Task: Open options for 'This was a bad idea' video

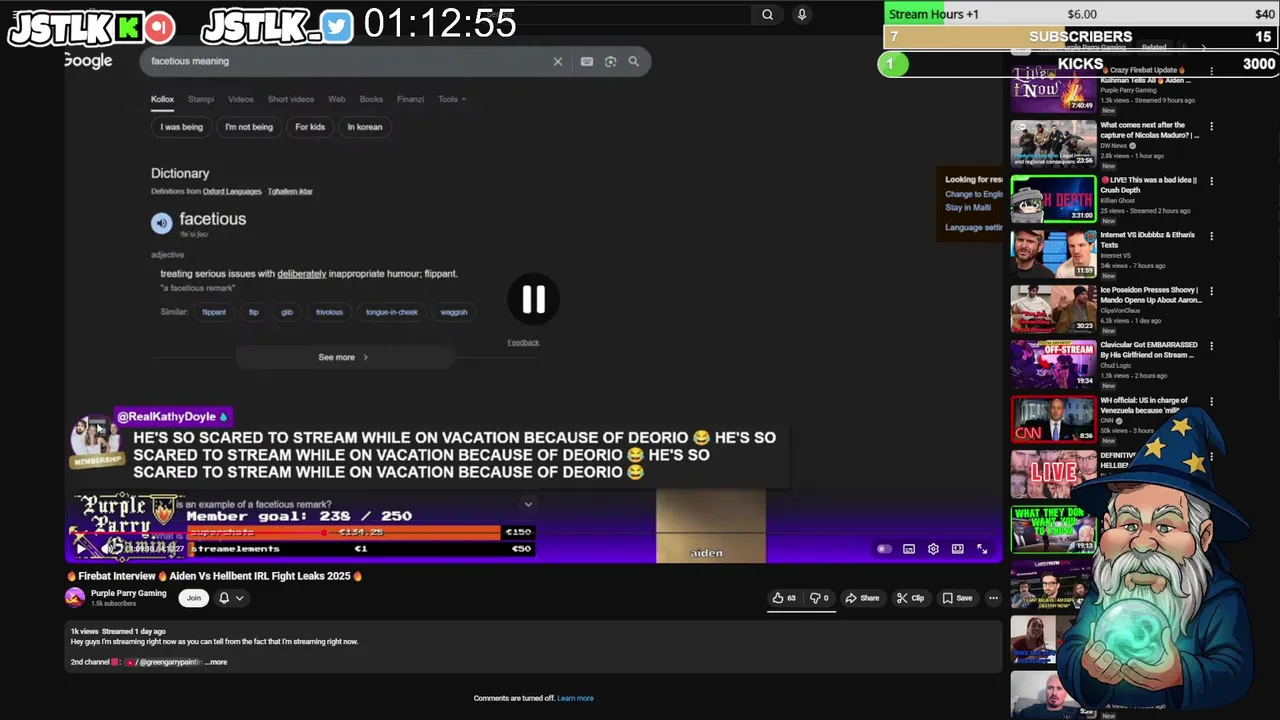Action: 1211,182
